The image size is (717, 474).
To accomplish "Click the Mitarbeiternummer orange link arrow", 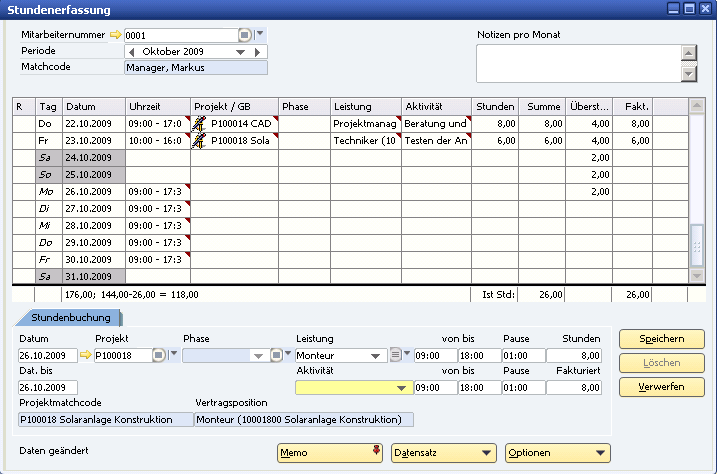I will pyautogui.click(x=115, y=35).
